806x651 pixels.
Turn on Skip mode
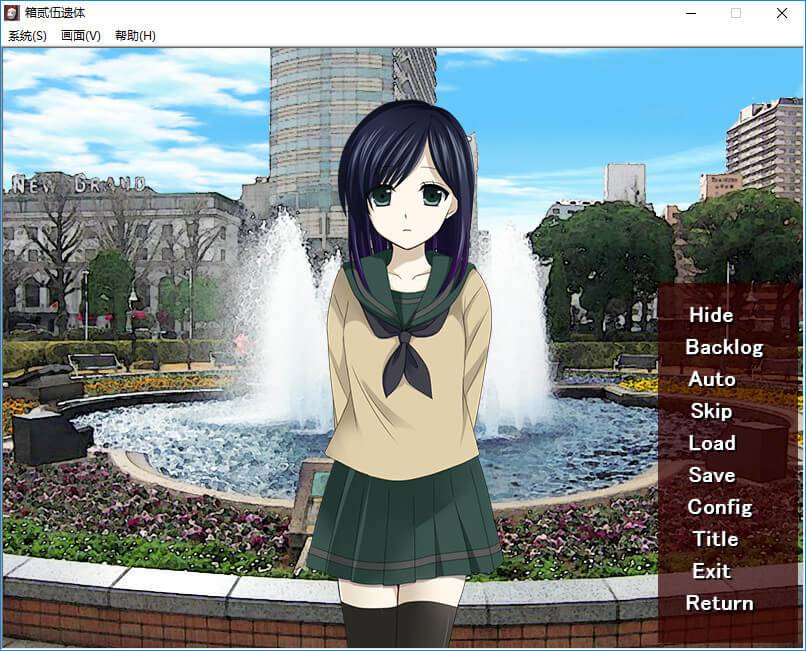(x=711, y=411)
